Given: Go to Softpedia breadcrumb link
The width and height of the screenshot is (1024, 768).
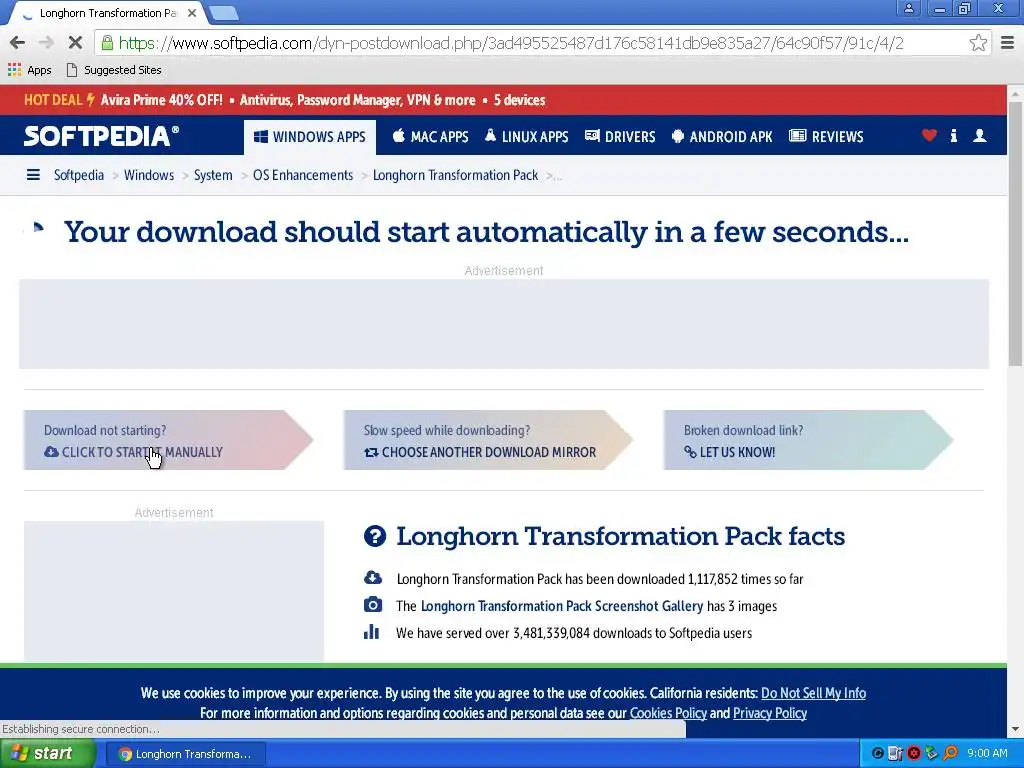Looking at the screenshot, I should tap(79, 175).
